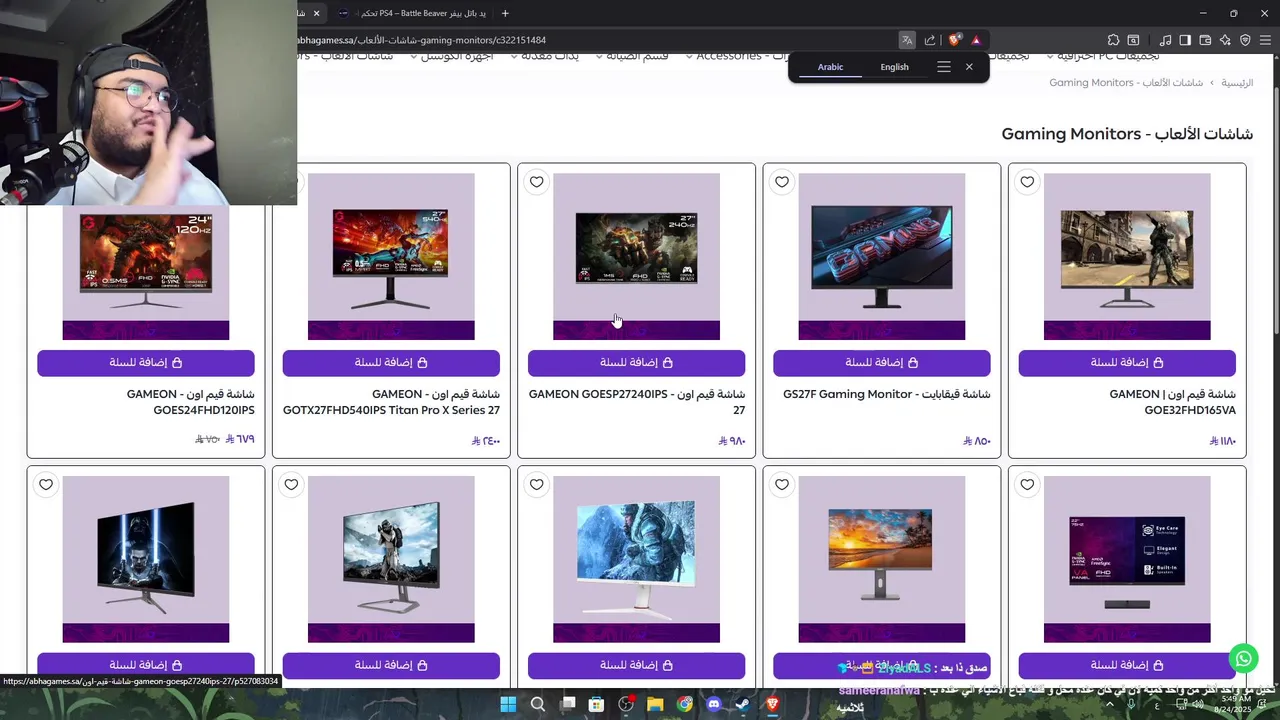Favorite the lightsaber-image monitor heart
This screenshot has height=720, width=1280.
(x=46, y=485)
